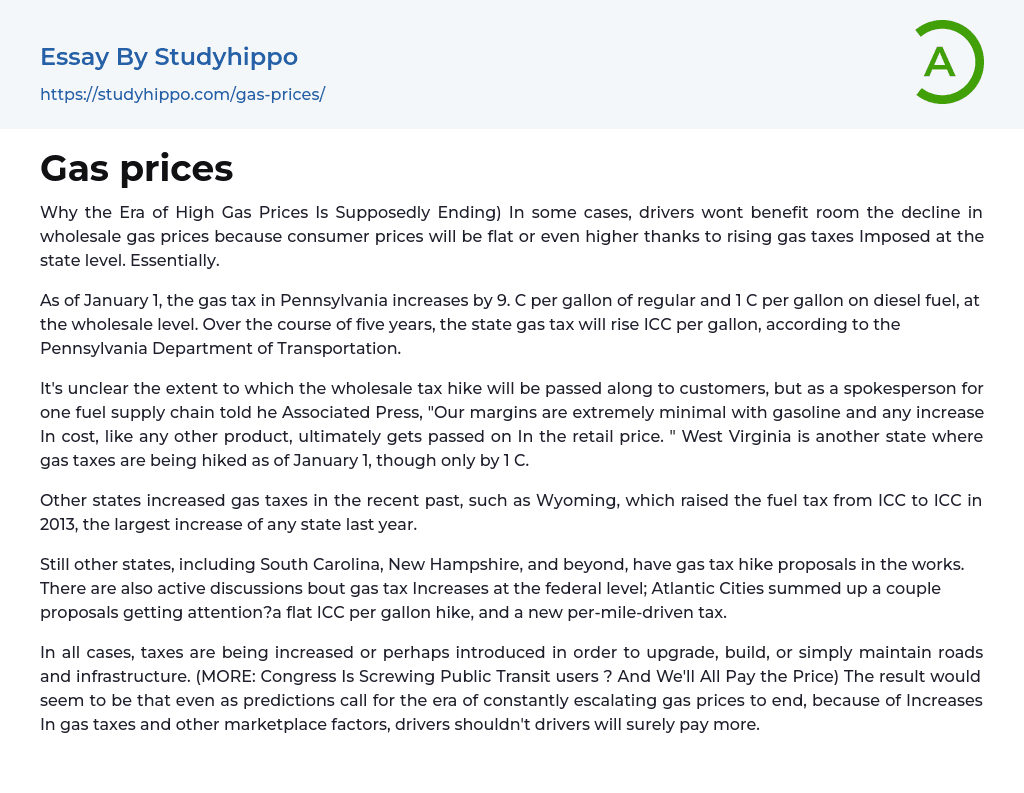Click the paragraph starting "As of January 1"

point(511,324)
